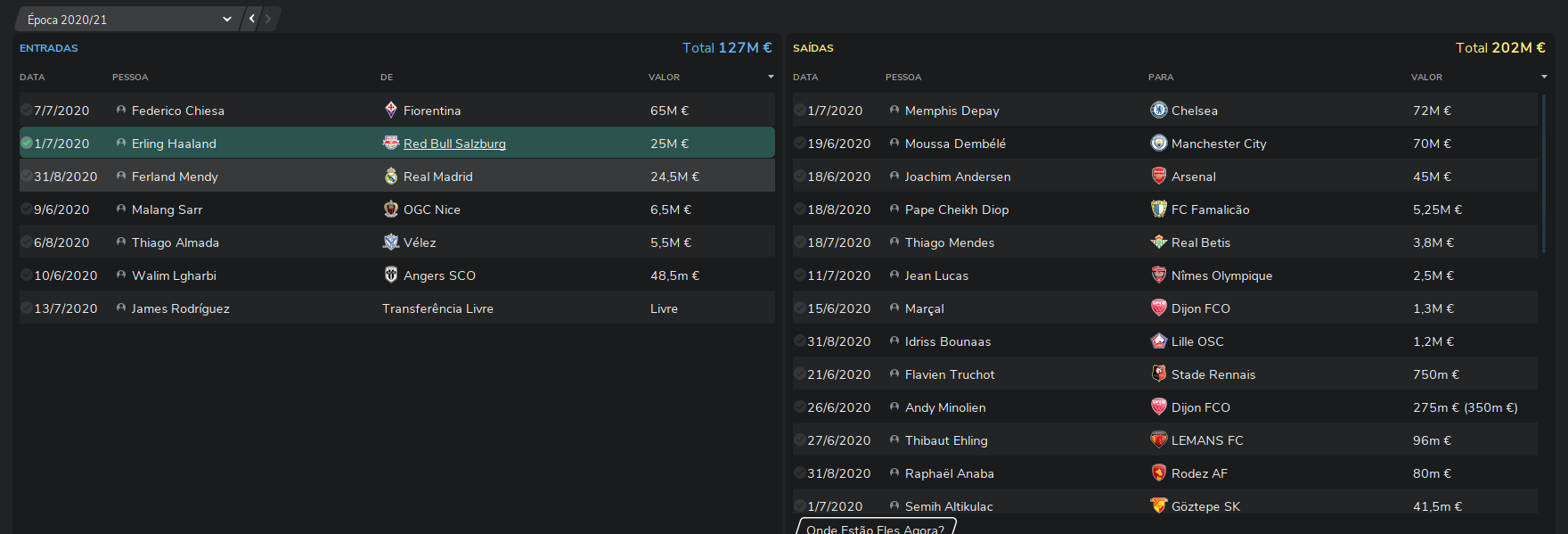
Task: Click FC Famalicão crest icon
Action: [1158, 209]
